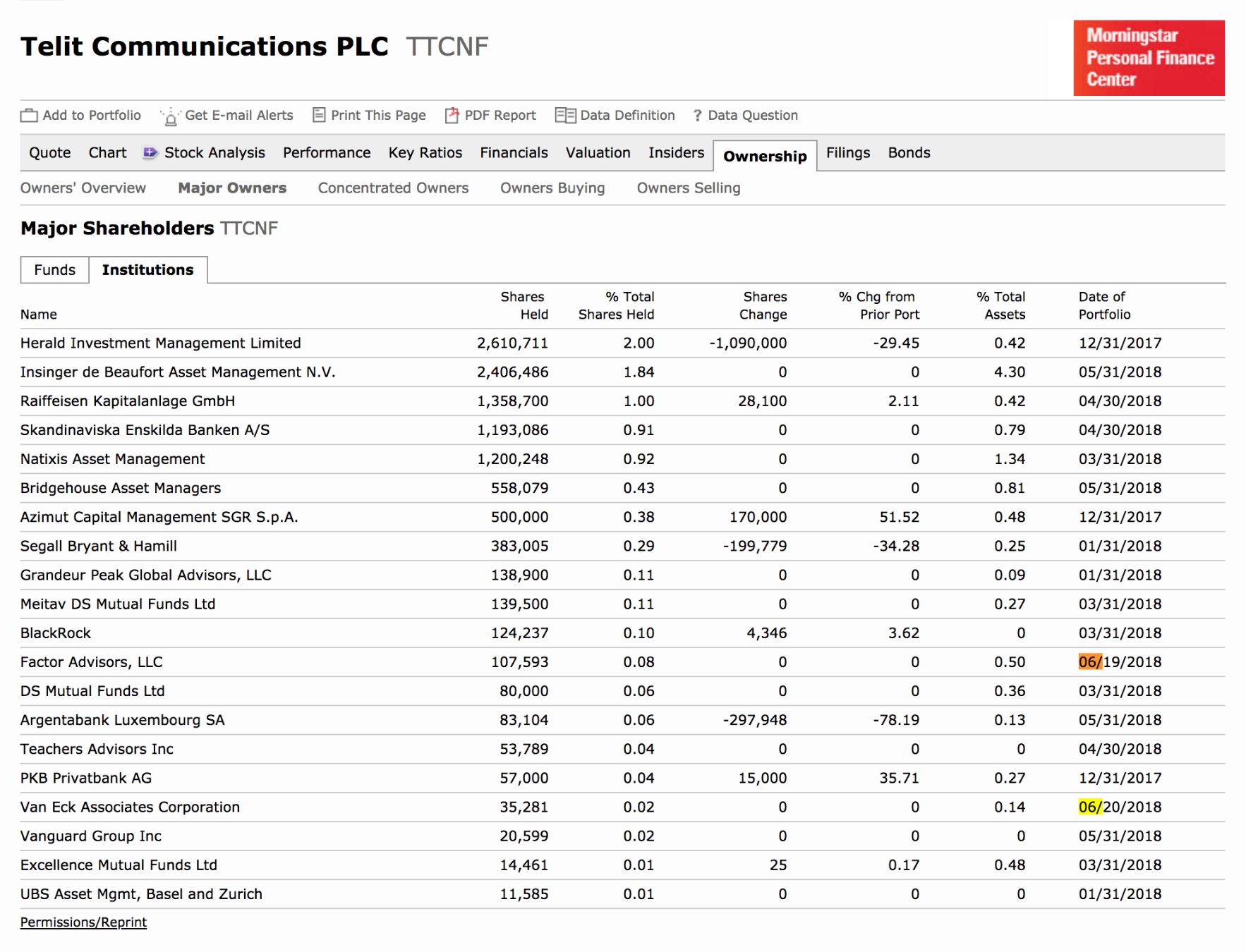The height and width of the screenshot is (952, 1246).
Task: Switch to the Funds tab
Action: tap(54, 269)
